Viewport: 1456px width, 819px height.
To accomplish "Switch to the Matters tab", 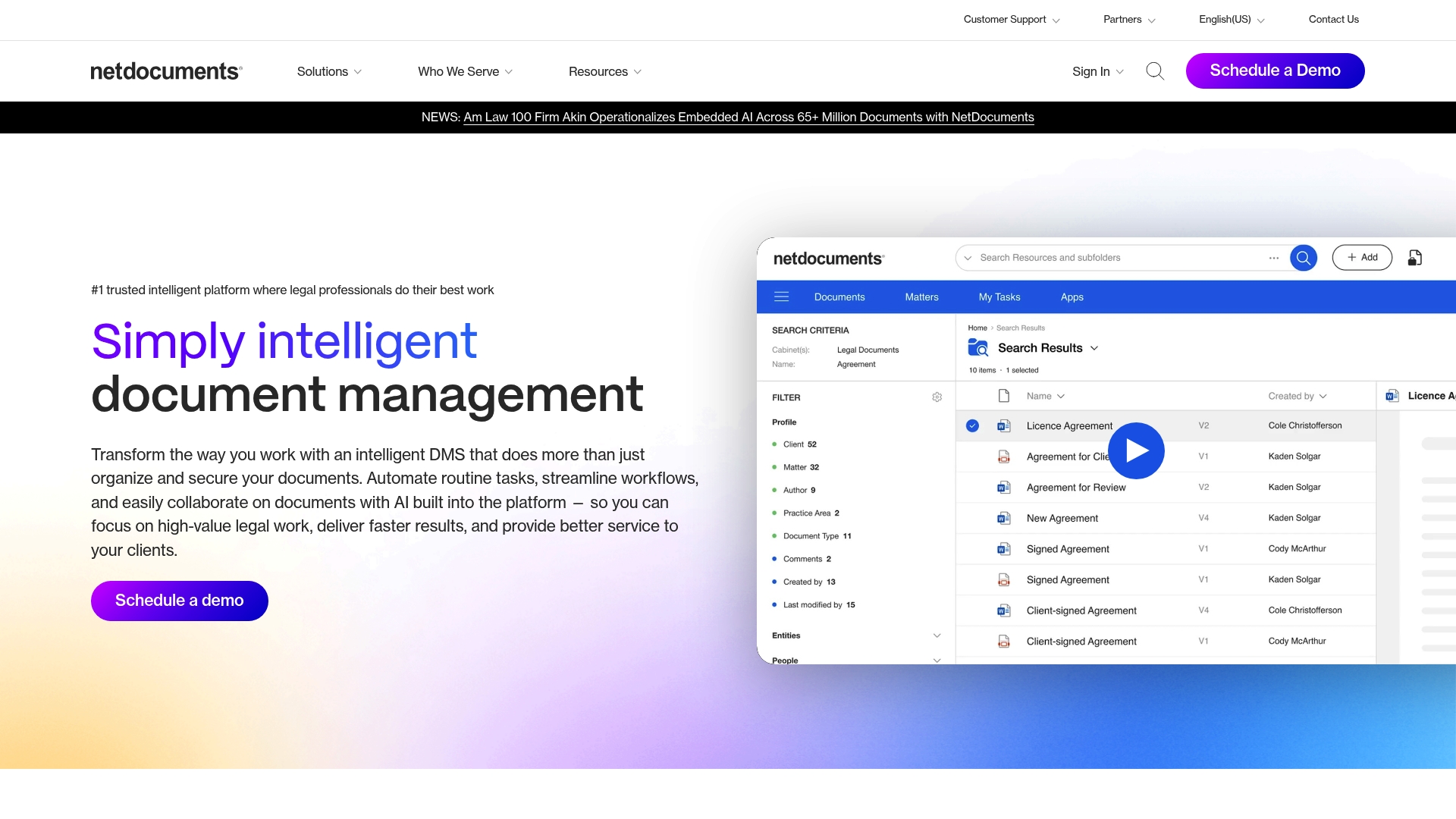I will 921,297.
